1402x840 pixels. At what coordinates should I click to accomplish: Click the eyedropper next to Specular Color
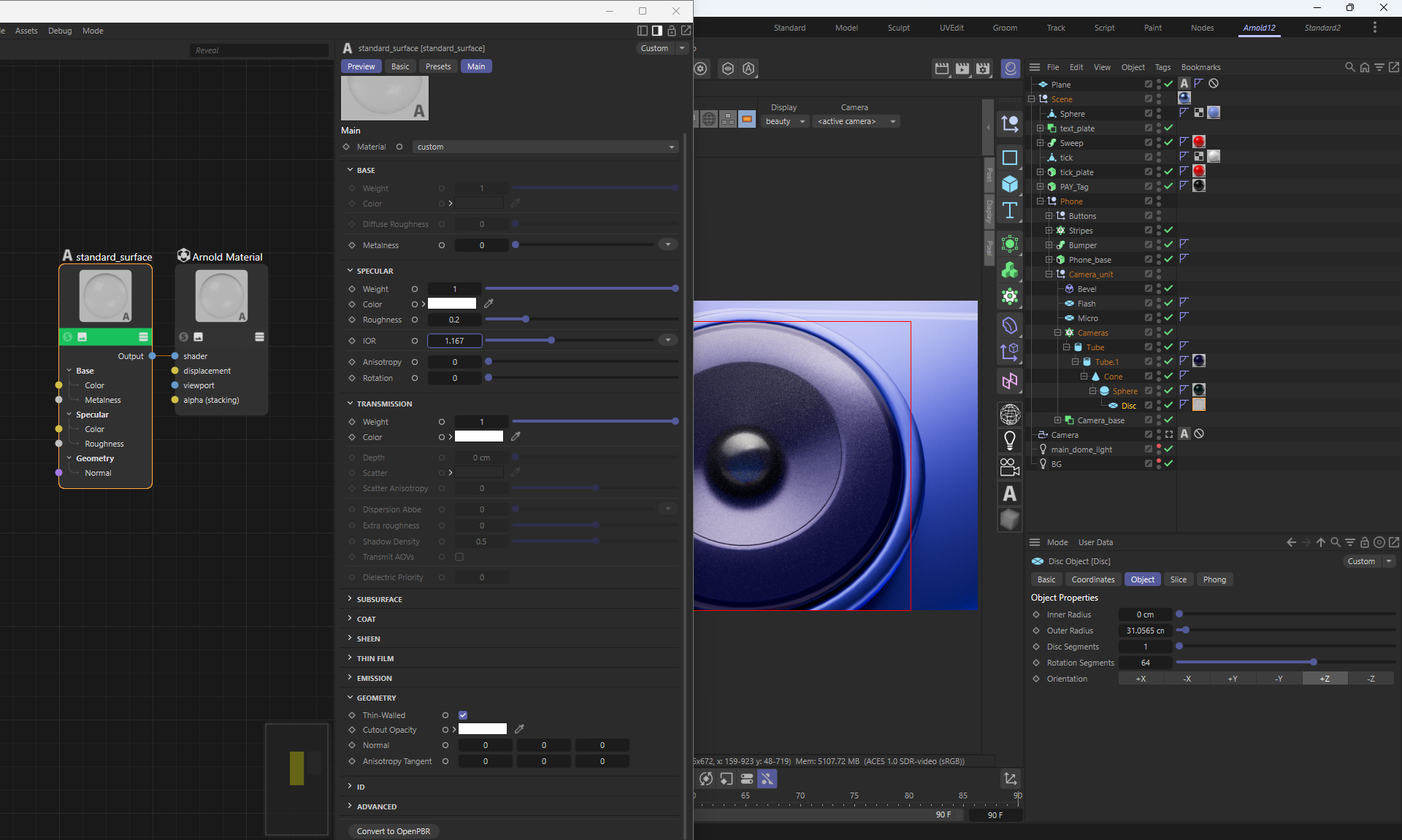tap(489, 304)
